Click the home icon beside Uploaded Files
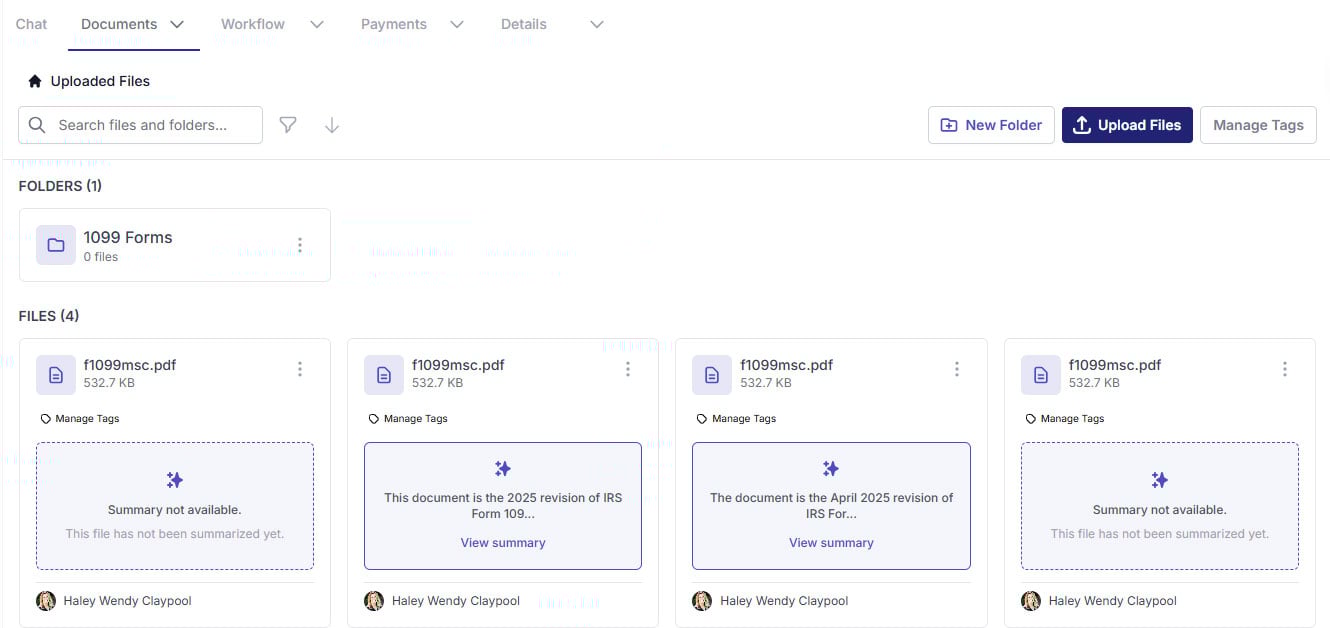Viewport: 1330px width, 628px height. click(35, 81)
